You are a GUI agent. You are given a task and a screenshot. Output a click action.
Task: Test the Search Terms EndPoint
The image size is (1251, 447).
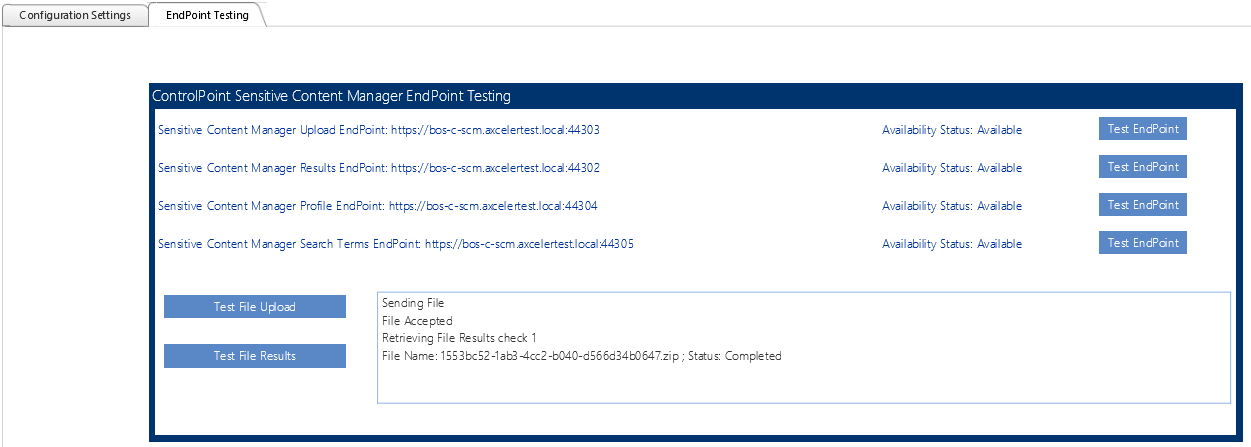(x=1142, y=243)
